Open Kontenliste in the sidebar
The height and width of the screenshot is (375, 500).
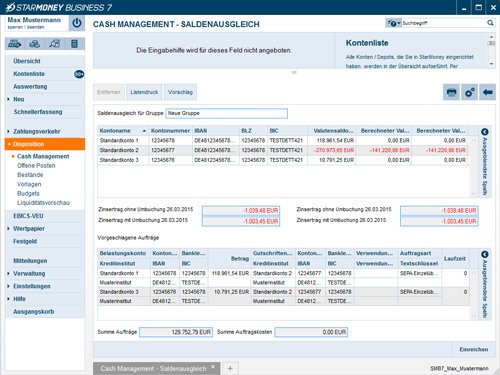[29, 74]
